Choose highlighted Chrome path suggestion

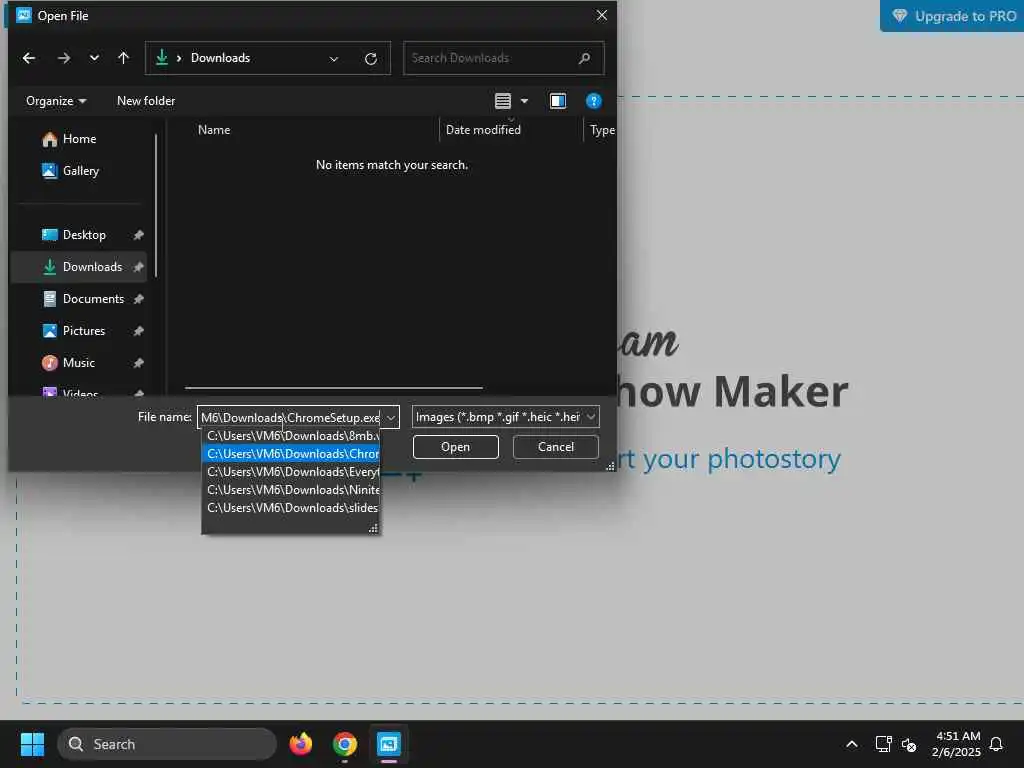click(291, 454)
